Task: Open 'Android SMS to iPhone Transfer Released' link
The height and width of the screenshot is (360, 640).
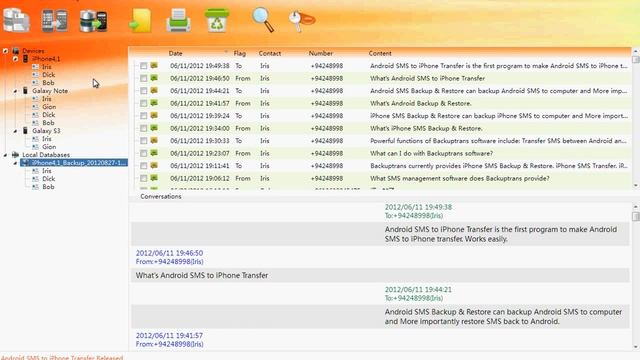Action: pyautogui.click(x=62, y=358)
